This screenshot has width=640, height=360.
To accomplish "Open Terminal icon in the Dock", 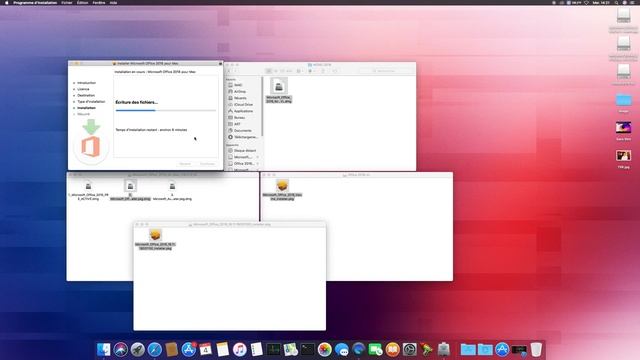I will pos(307,349).
